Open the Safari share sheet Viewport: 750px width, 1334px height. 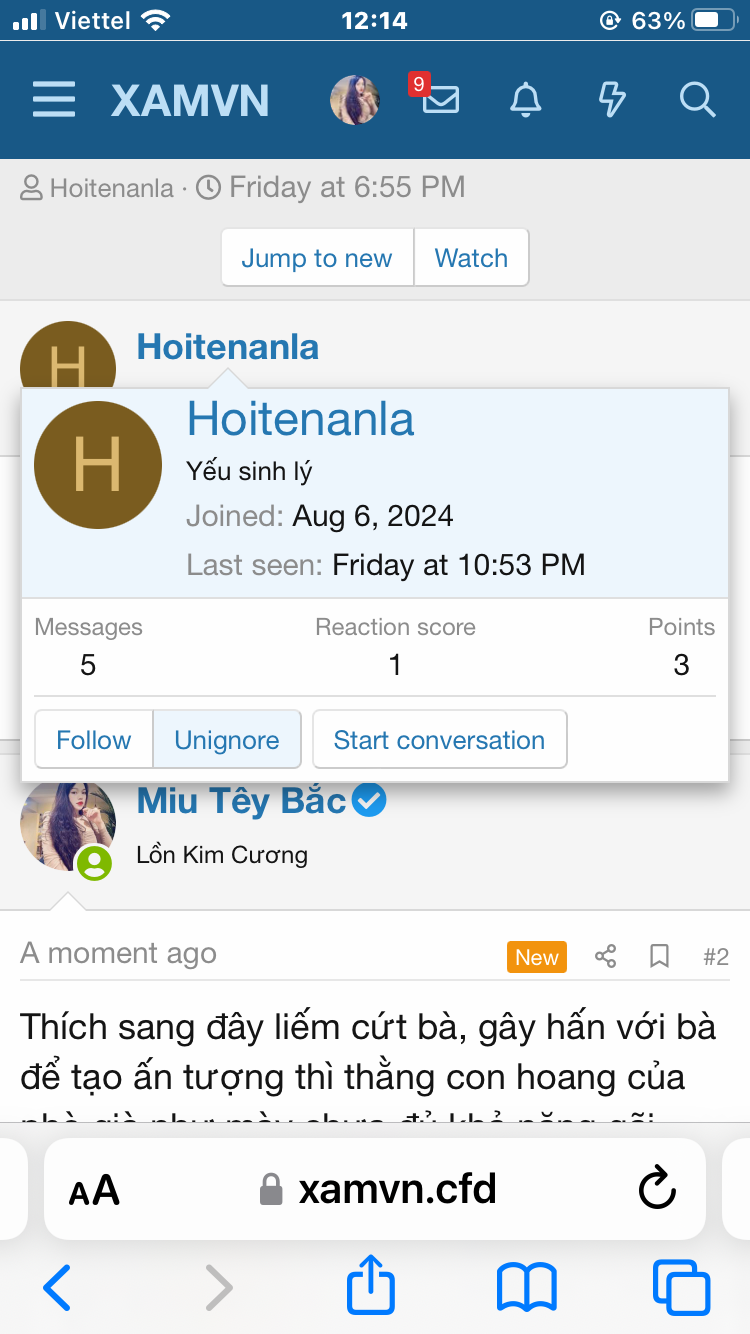point(371,1287)
